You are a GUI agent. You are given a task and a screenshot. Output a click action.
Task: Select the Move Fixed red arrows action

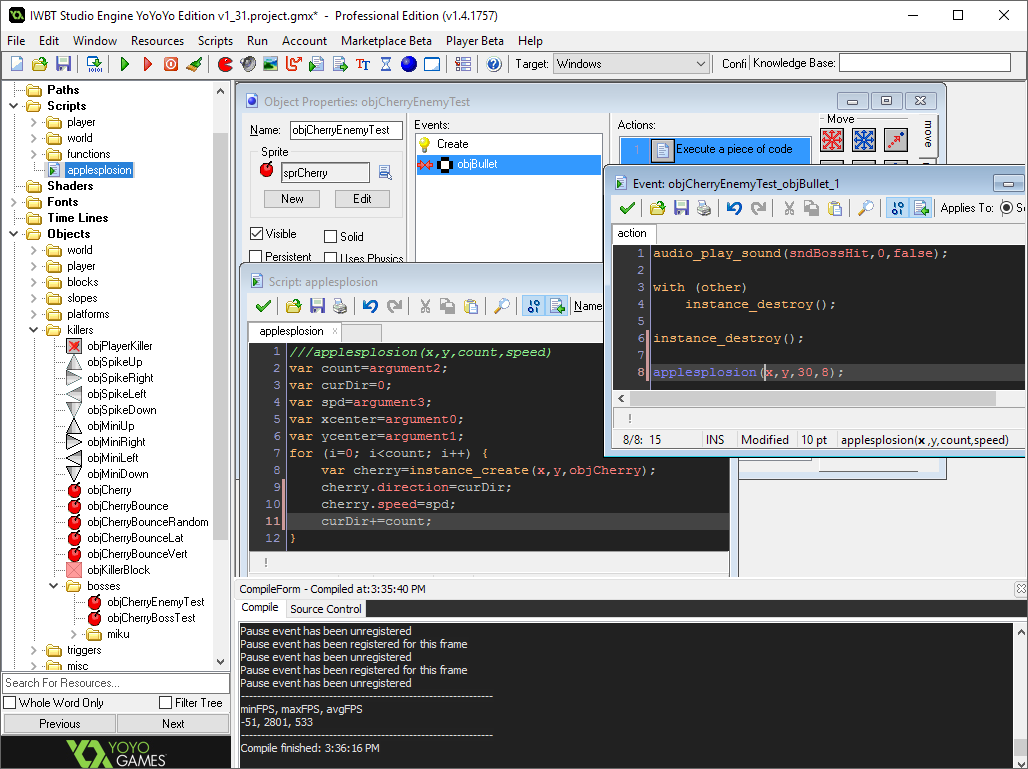point(832,140)
